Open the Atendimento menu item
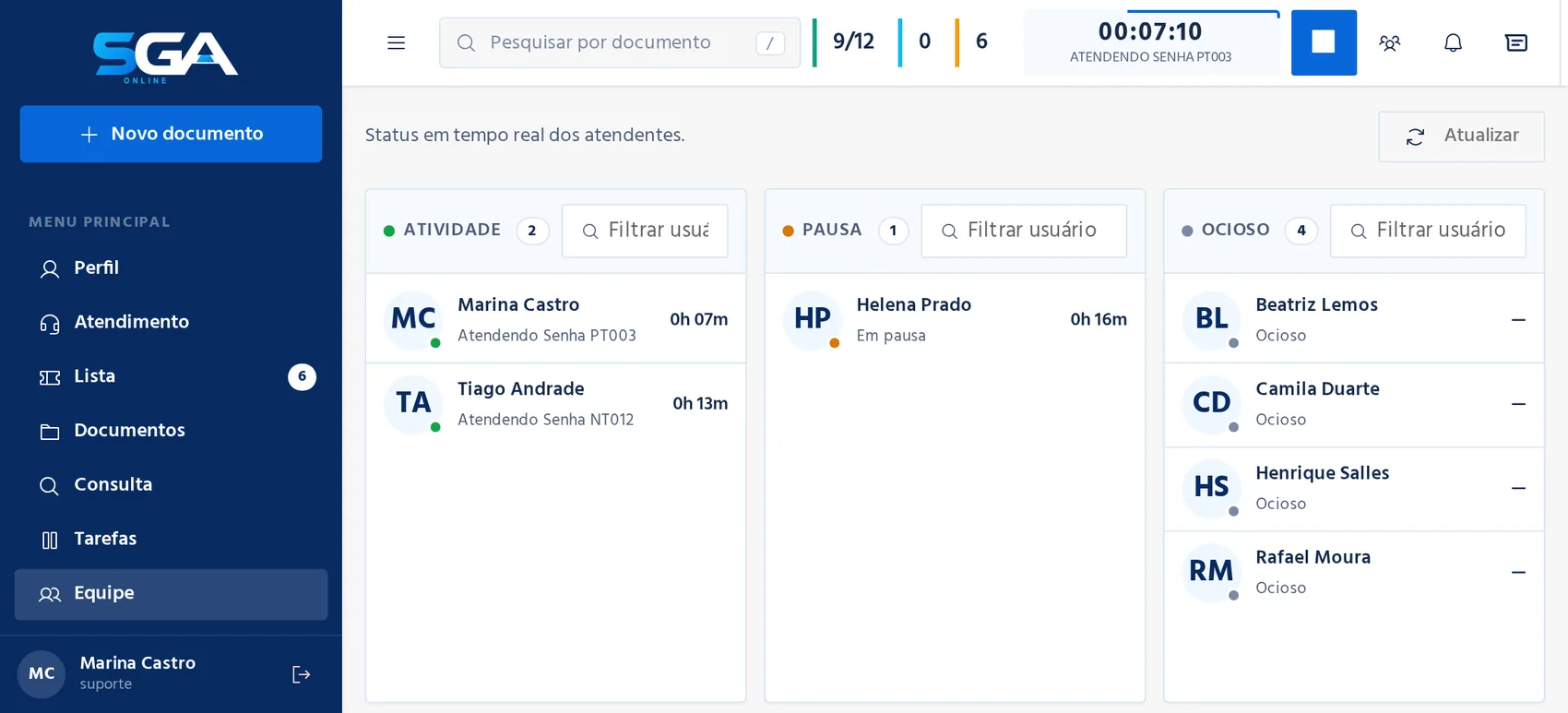The image size is (1568, 713). click(171, 322)
